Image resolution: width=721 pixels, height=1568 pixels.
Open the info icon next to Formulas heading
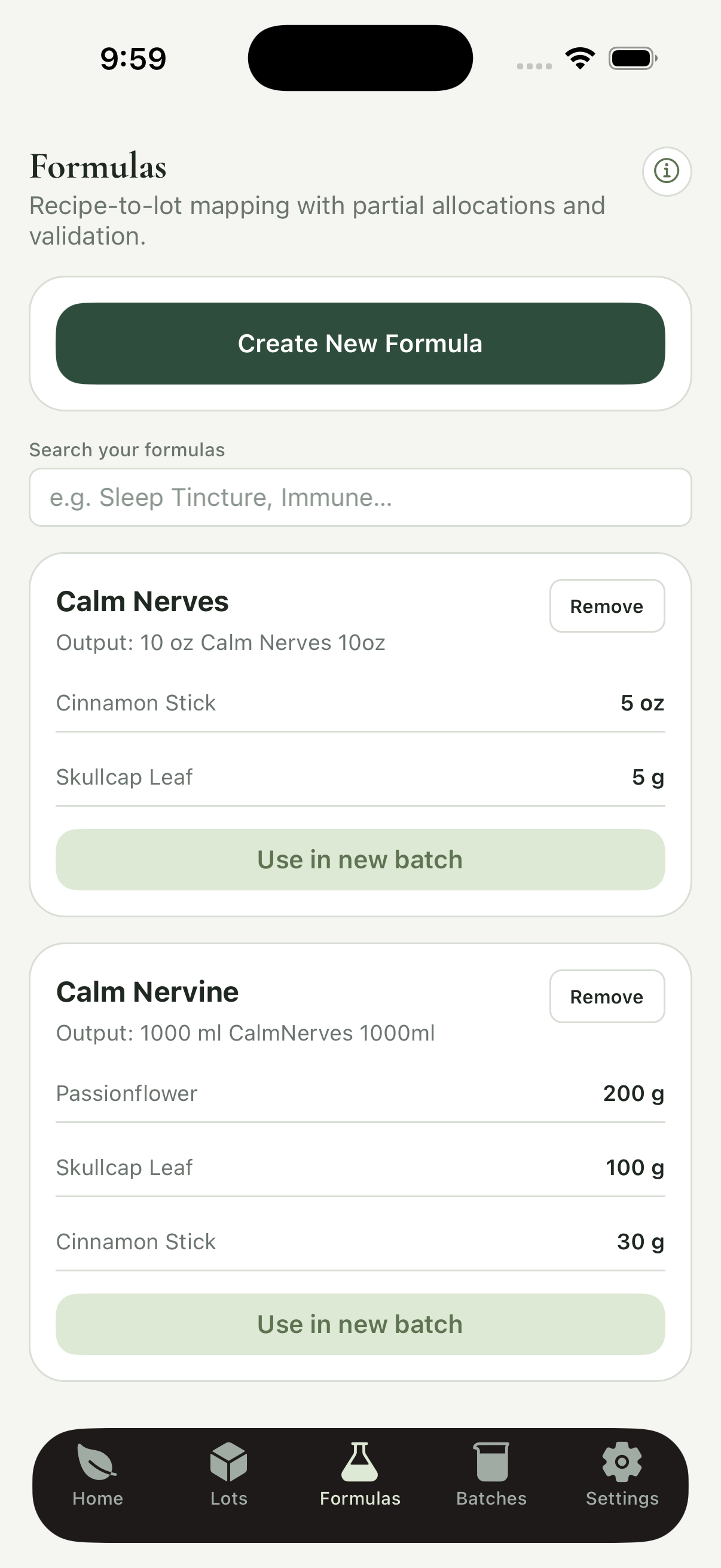(667, 171)
